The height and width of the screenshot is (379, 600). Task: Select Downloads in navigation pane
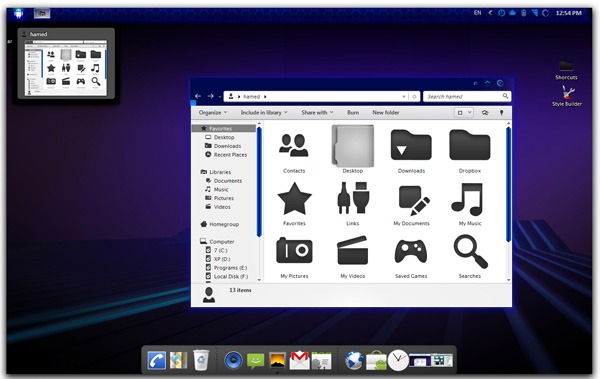tap(227, 146)
